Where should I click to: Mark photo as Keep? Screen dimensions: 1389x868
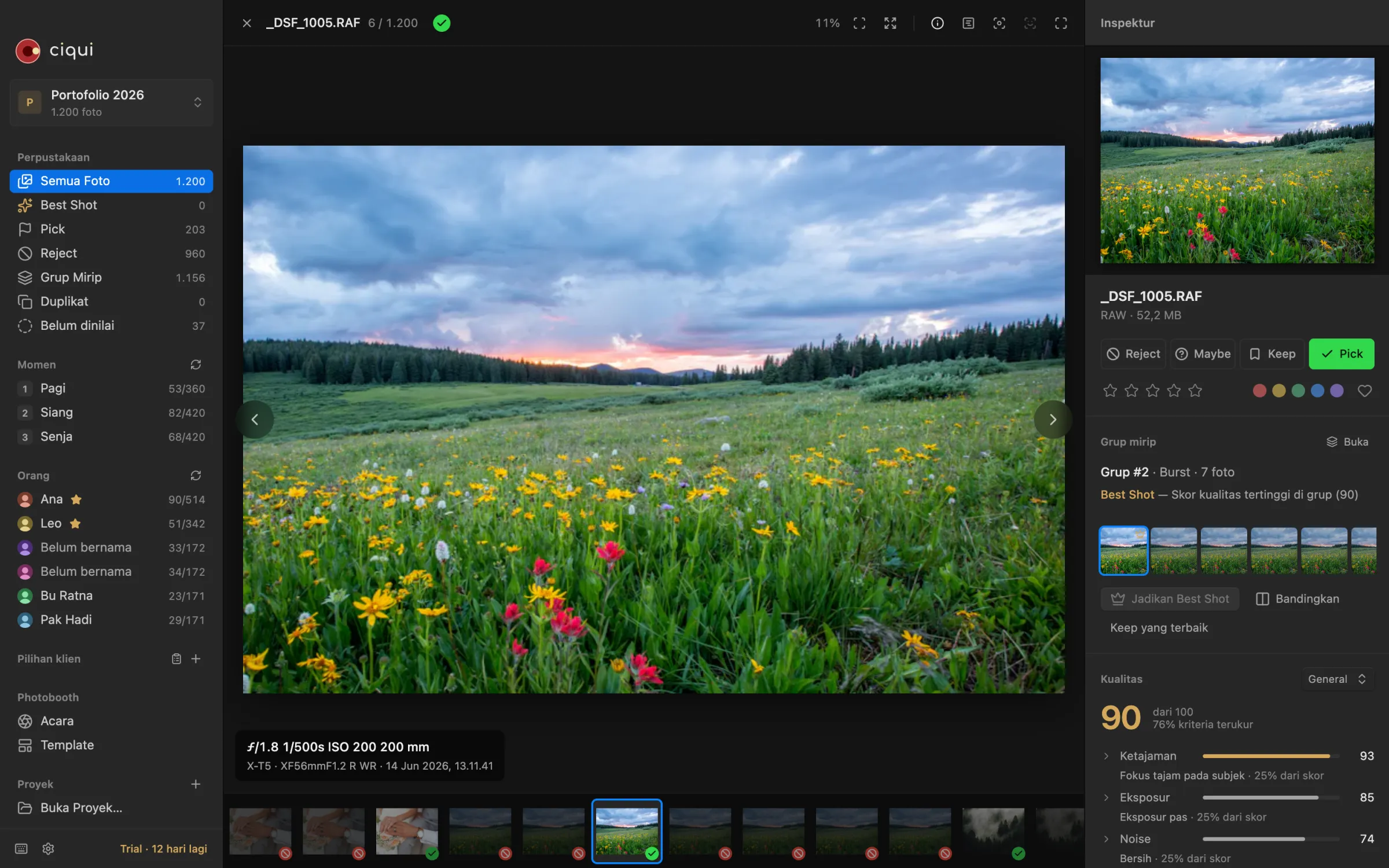(1272, 354)
